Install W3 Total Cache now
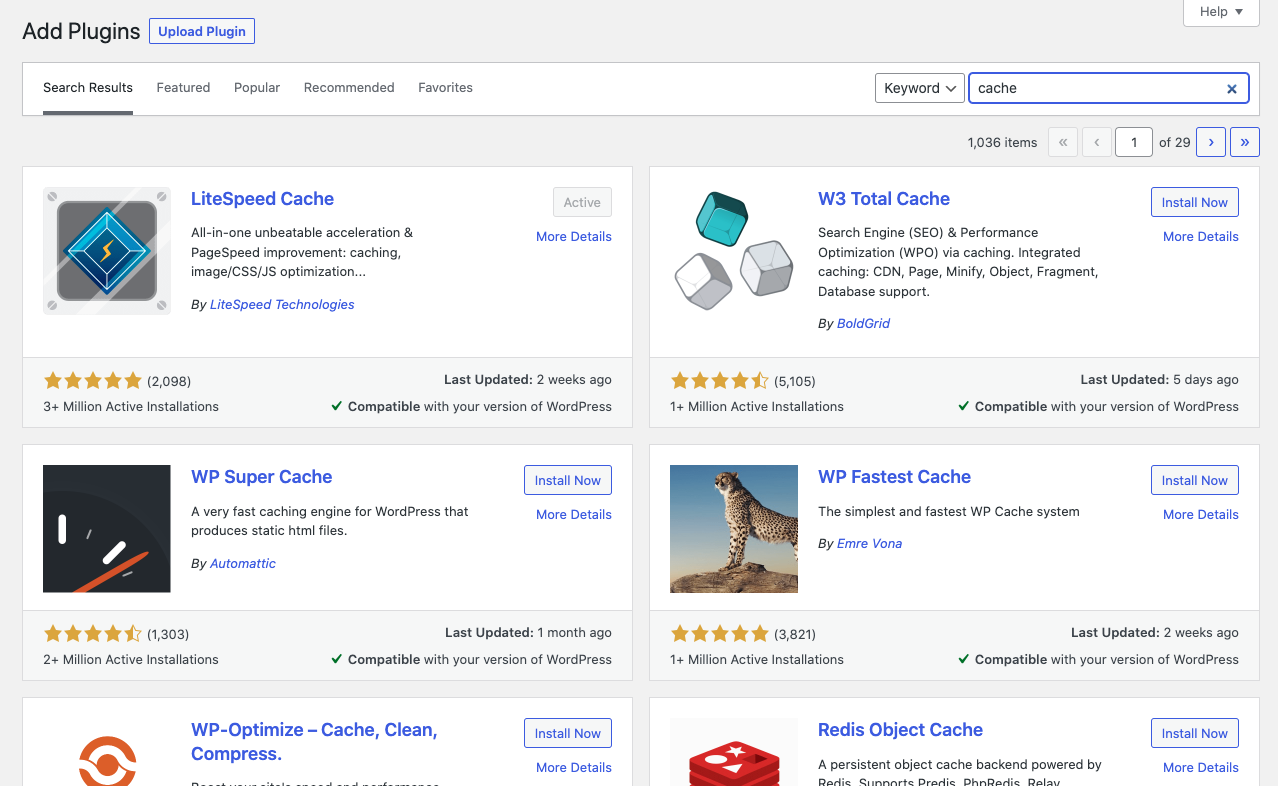This screenshot has height=786, width=1278. (x=1195, y=202)
